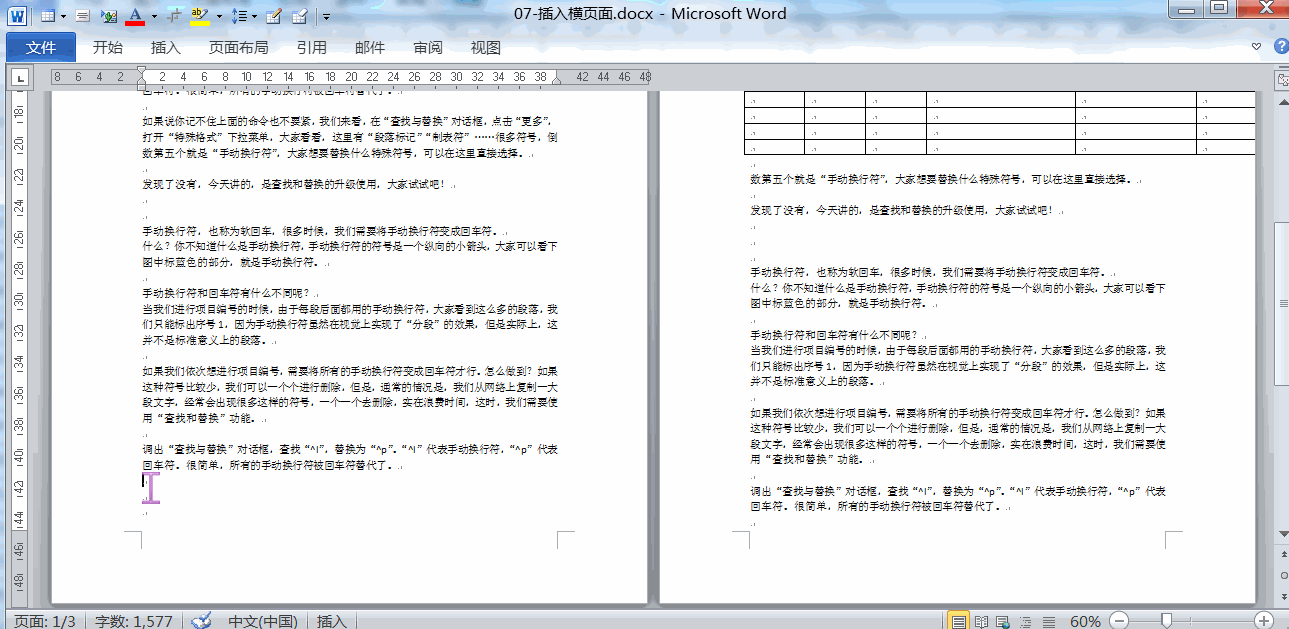Switch to Web Layout view

coord(1000,621)
